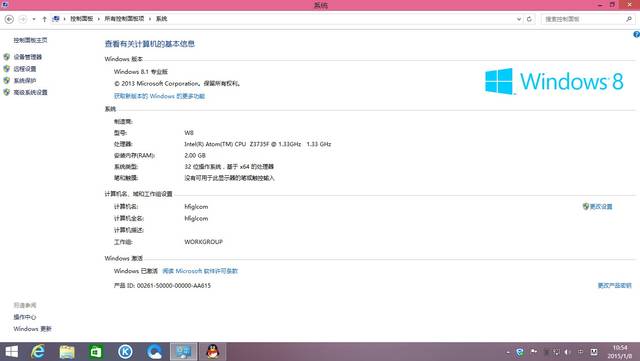Open 设备管理器 (Device Manager) link
The height and width of the screenshot is (361, 640).
[x=28, y=57]
